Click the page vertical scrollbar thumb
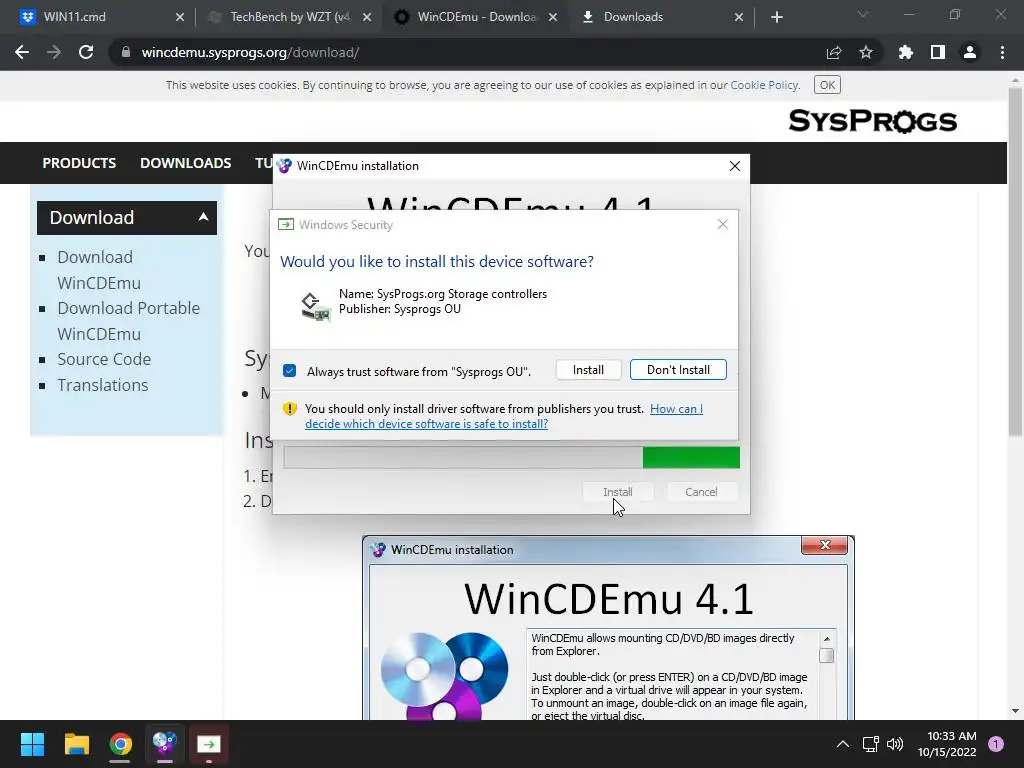 coord(1015,261)
